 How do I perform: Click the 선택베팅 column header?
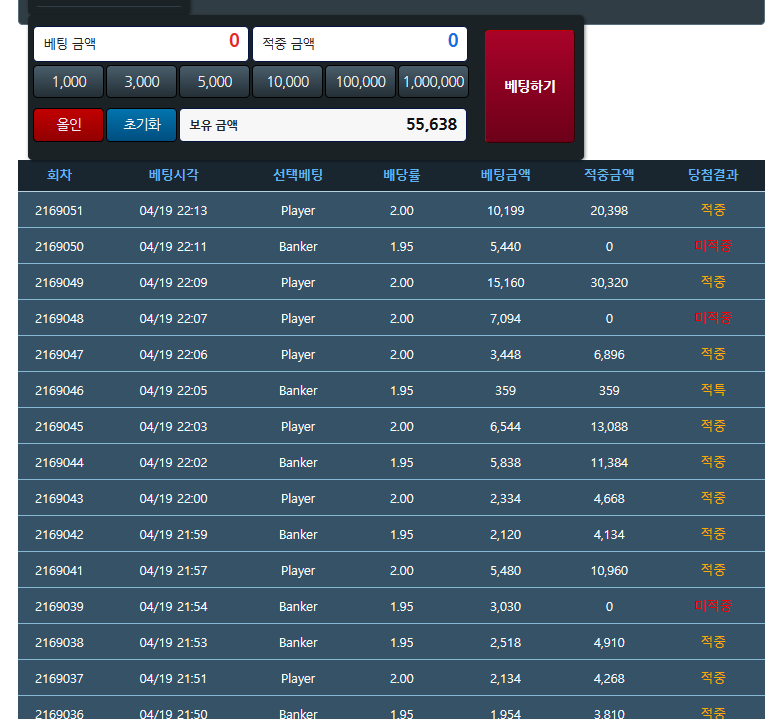point(298,175)
